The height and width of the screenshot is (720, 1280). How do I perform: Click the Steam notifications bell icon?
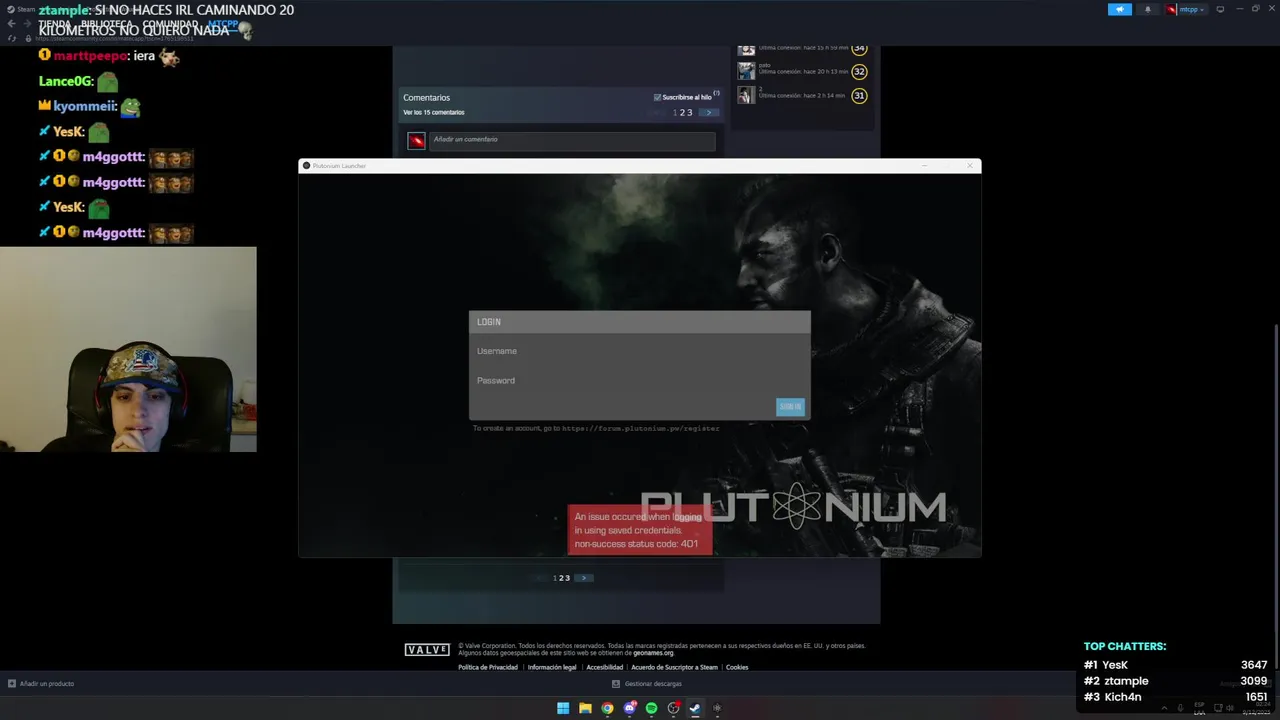click(x=1148, y=9)
